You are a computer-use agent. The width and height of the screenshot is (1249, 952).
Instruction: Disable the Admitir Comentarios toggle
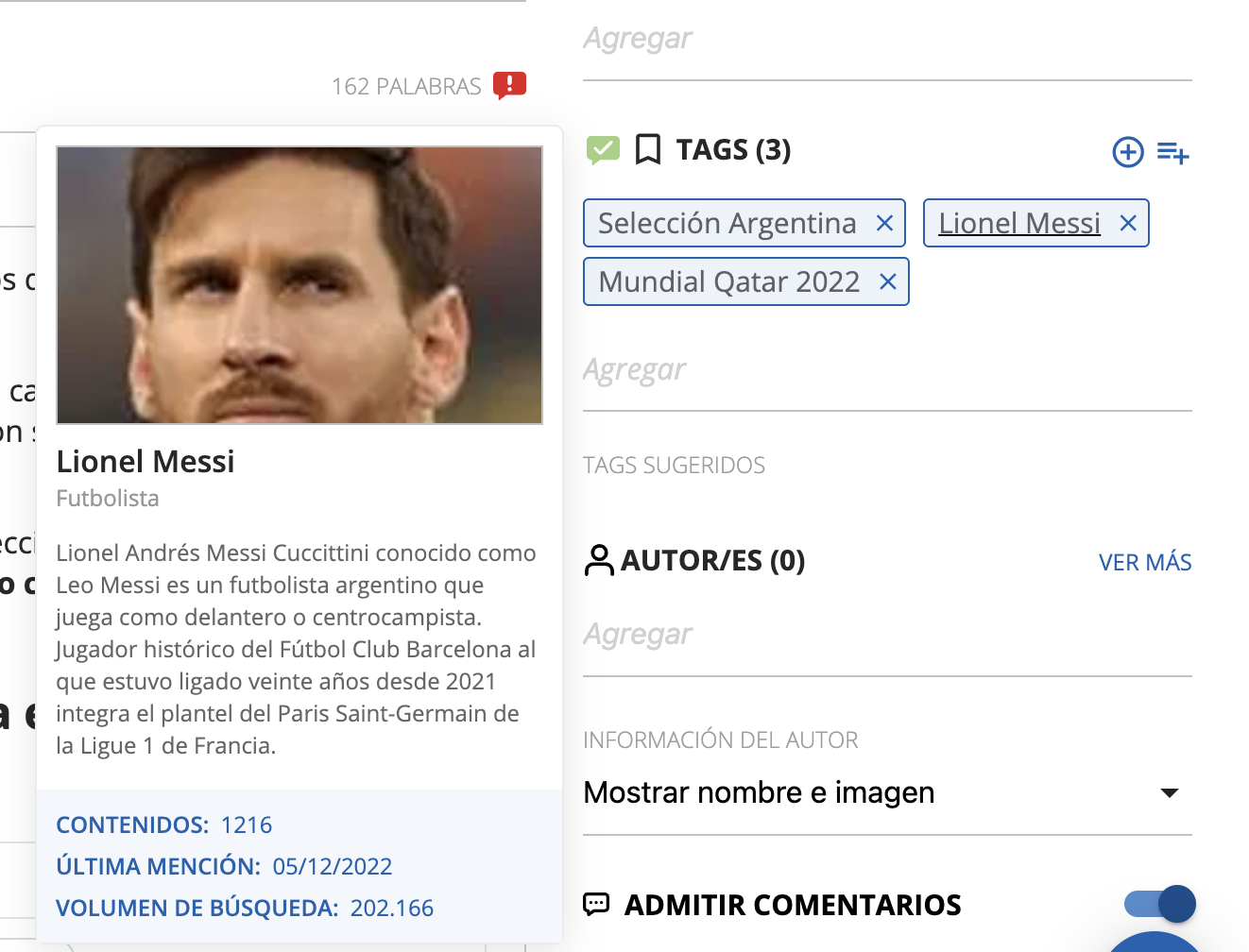click(x=1159, y=904)
